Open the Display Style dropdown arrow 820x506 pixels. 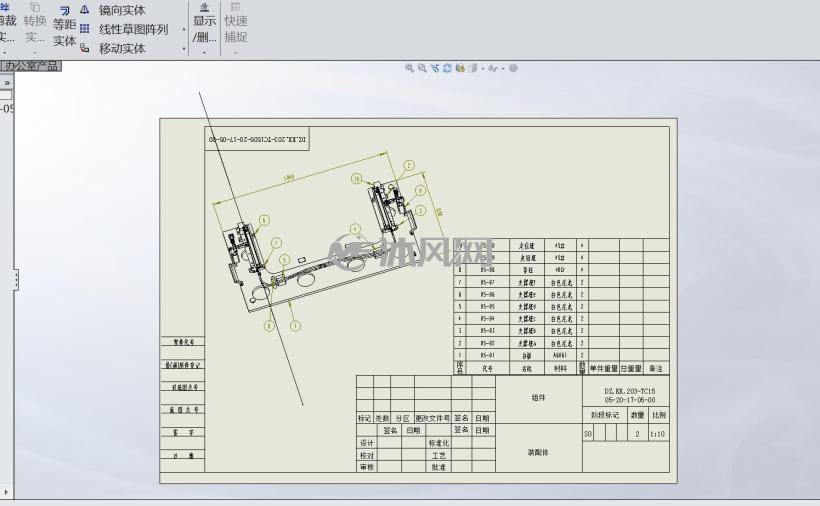coord(482,68)
